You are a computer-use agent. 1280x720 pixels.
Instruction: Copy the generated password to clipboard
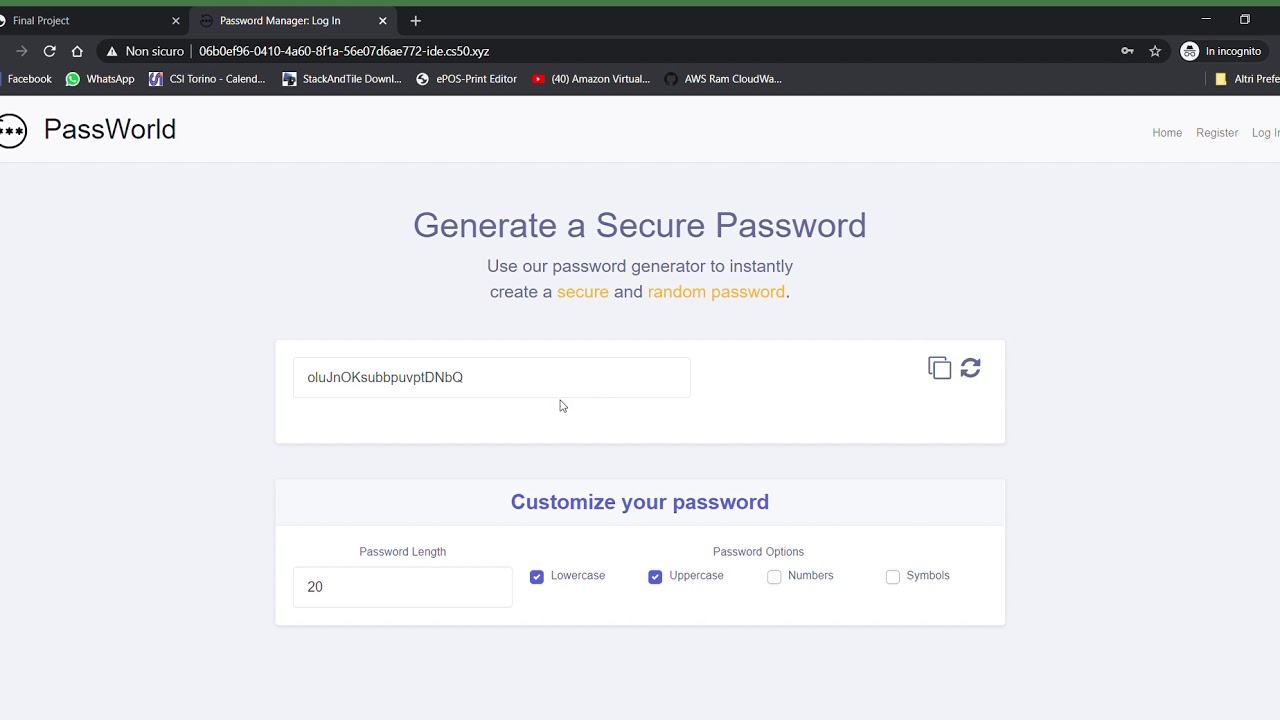click(939, 368)
